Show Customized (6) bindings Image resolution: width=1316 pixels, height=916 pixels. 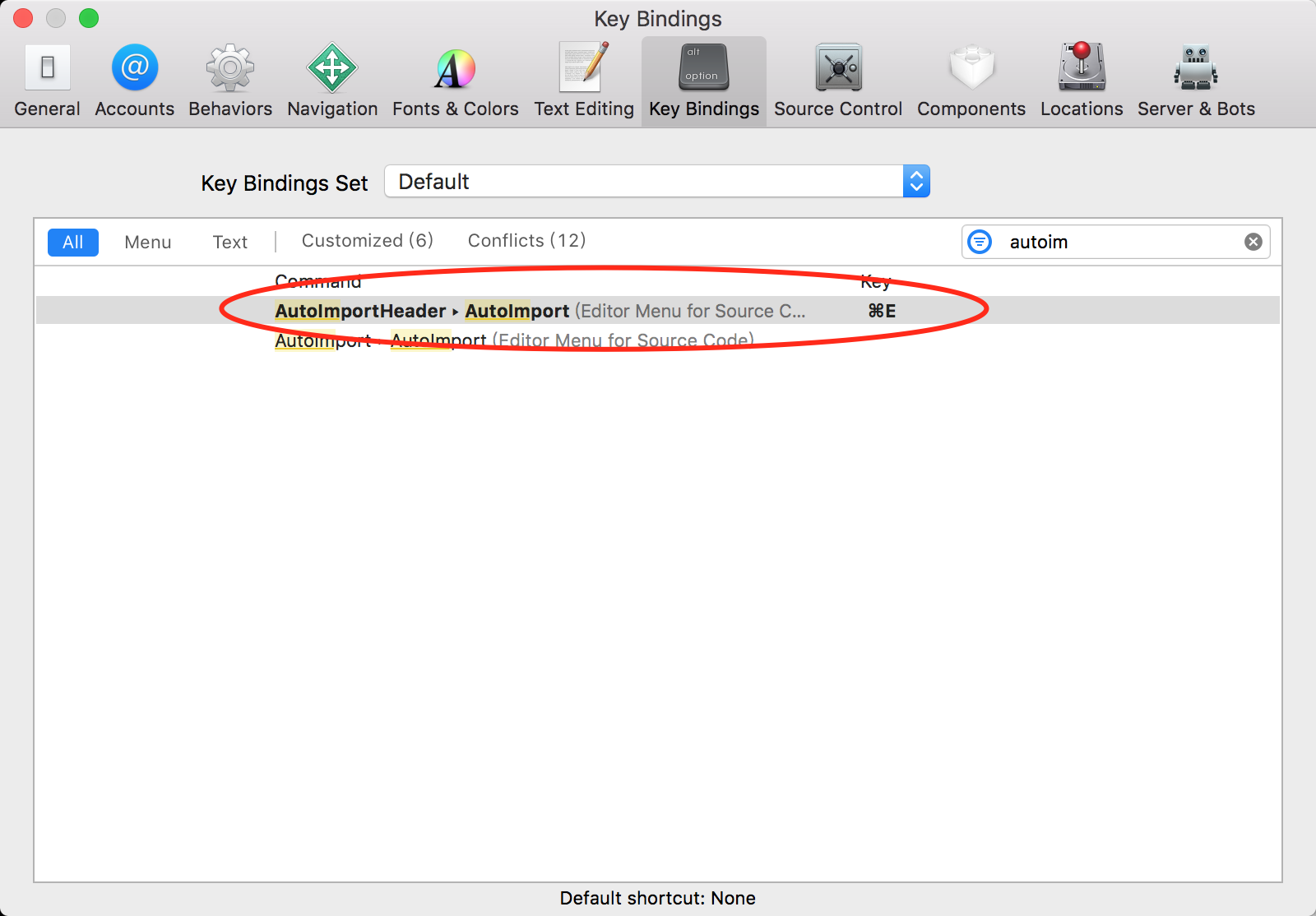click(368, 240)
